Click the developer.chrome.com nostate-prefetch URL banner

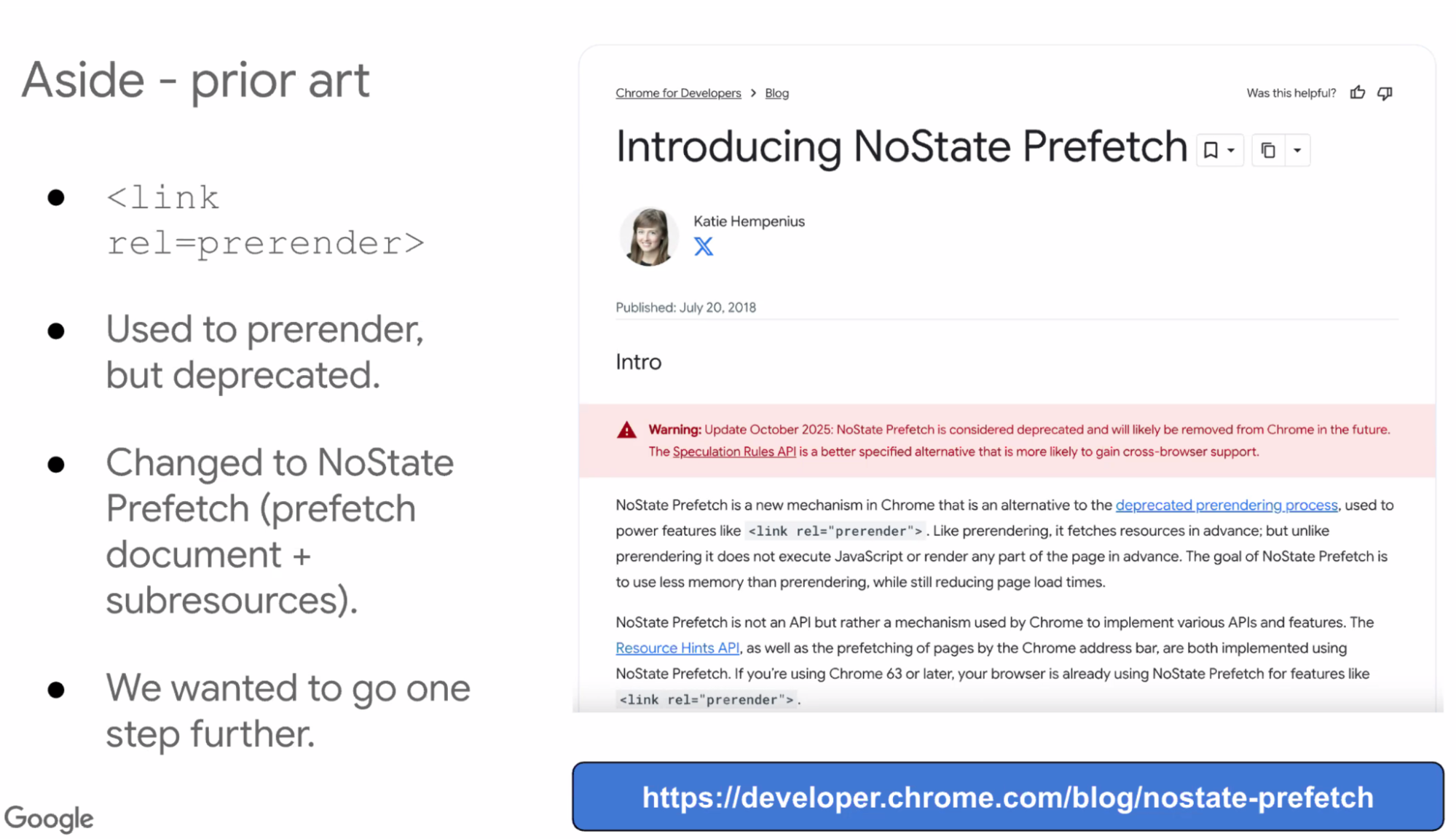tap(1007, 797)
